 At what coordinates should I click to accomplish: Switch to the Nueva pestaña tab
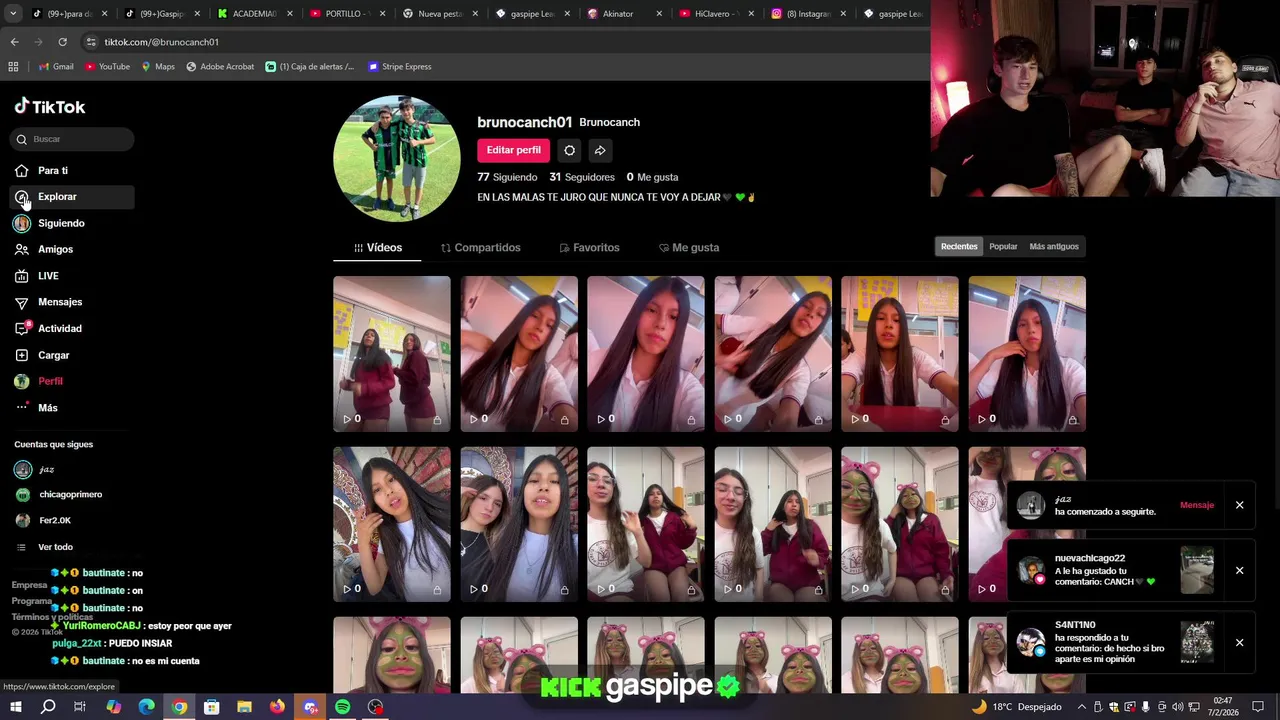[x=437, y=14]
